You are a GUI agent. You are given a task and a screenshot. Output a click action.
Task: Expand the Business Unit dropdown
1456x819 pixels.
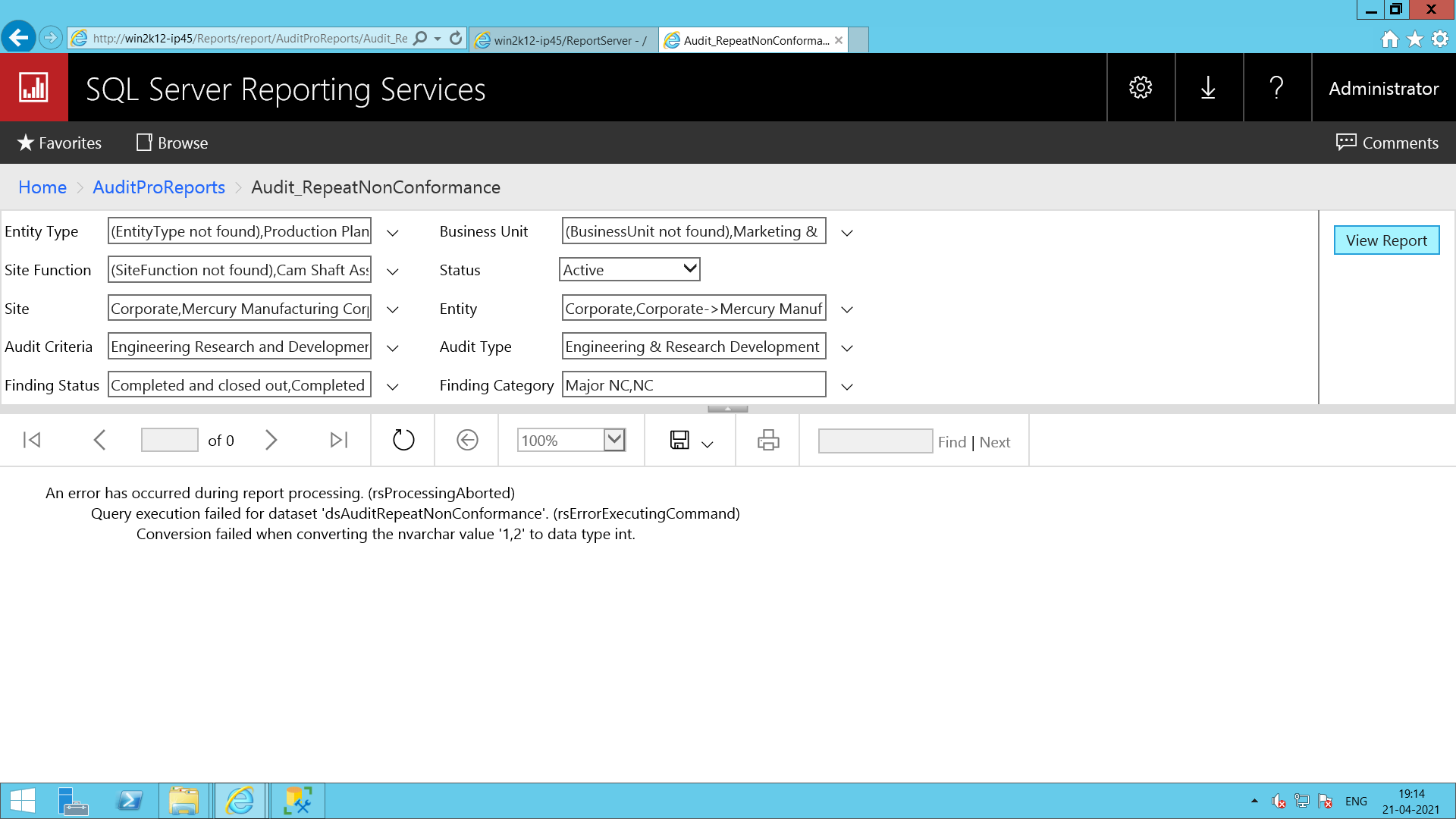tap(847, 233)
